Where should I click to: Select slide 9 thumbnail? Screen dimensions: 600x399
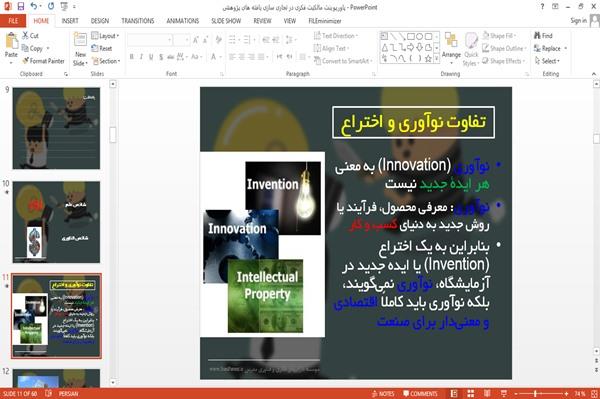(56, 128)
